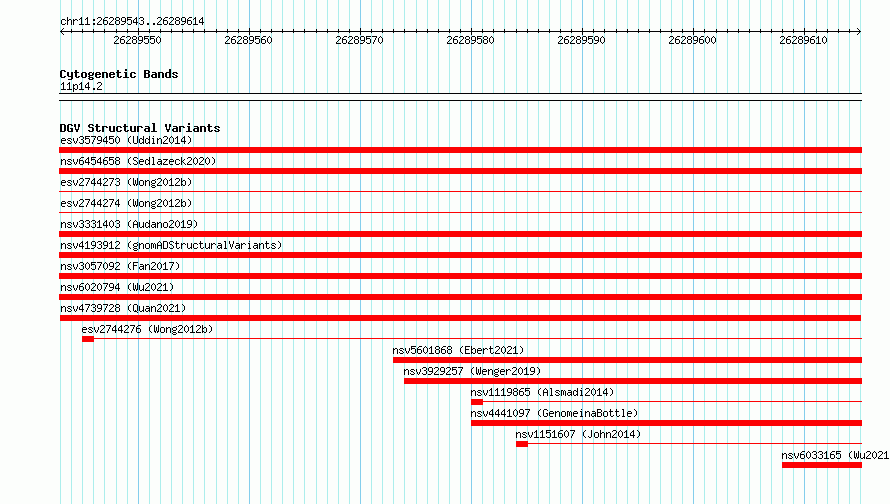The height and width of the screenshot is (504, 890).
Task: Click the red bar under nsv6033165
Action: [822, 465]
